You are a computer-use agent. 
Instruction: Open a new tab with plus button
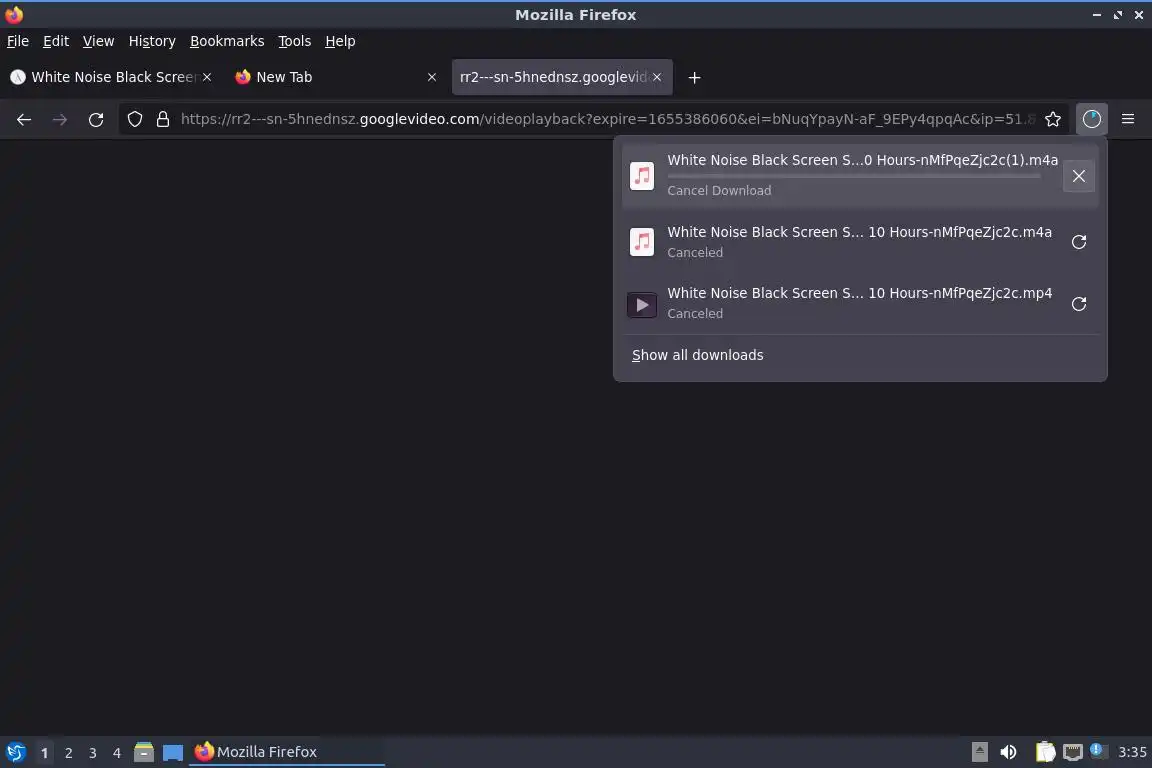pos(694,77)
